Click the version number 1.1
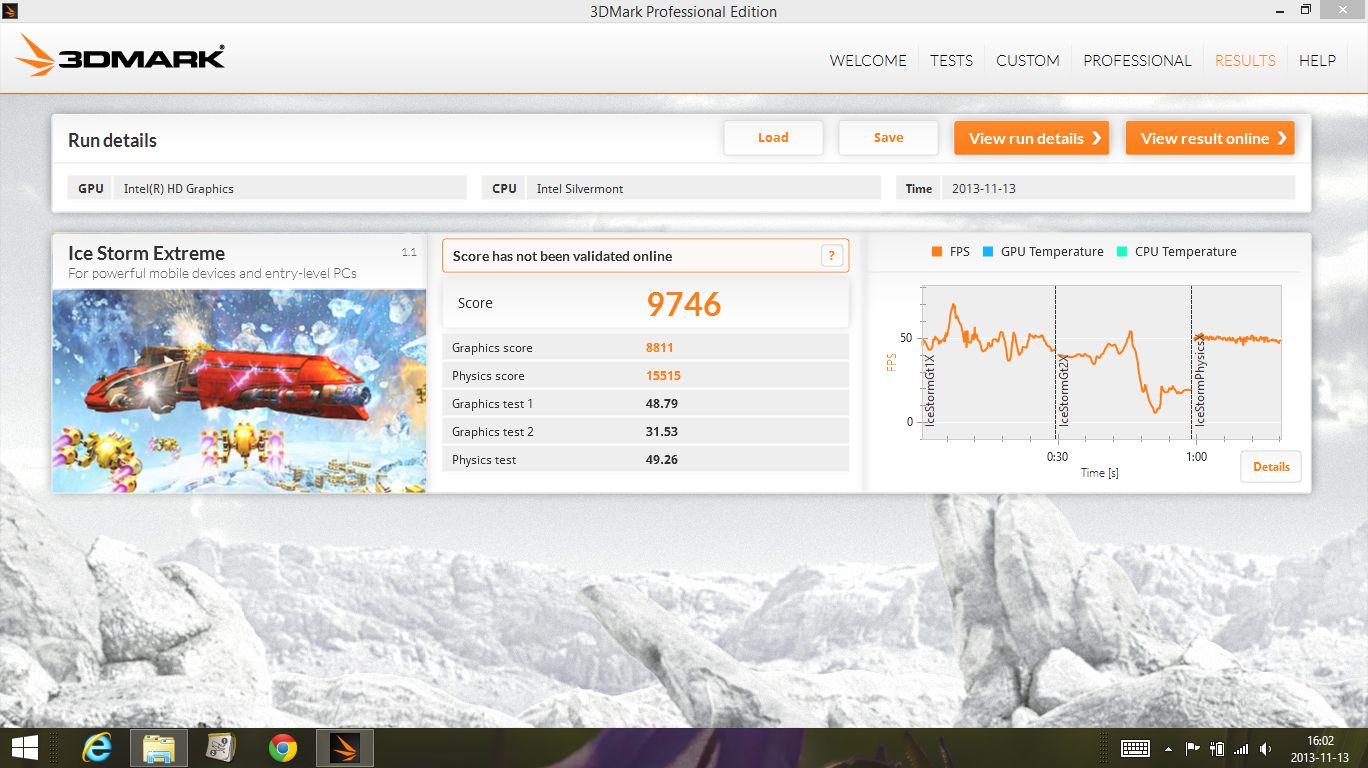Viewport: 1368px width, 768px height. pyautogui.click(x=409, y=252)
